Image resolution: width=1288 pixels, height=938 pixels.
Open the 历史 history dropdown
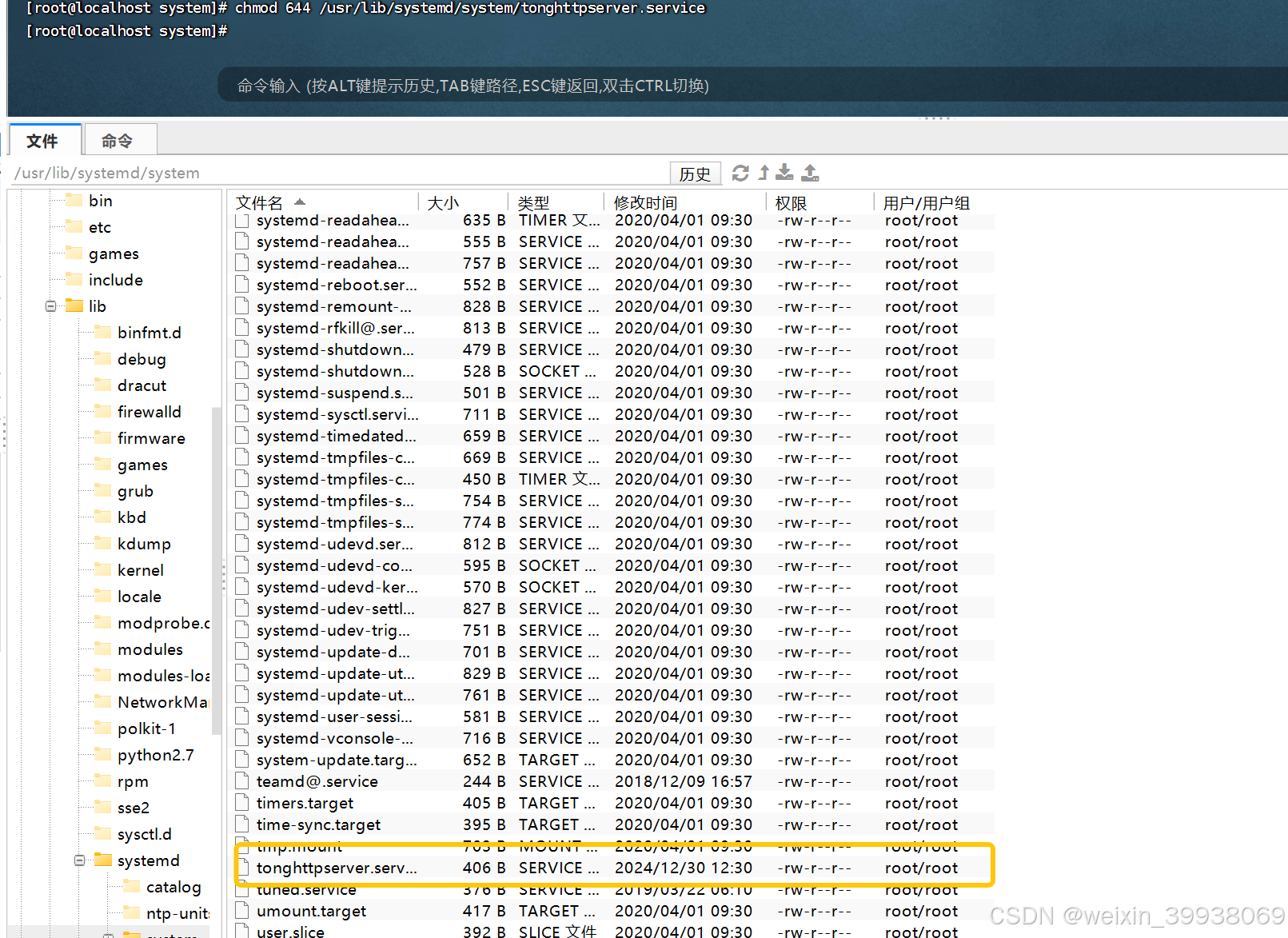[x=695, y=173]
